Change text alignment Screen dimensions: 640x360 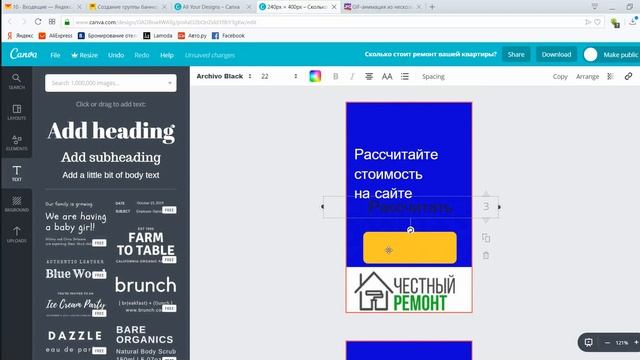point(369,76)
